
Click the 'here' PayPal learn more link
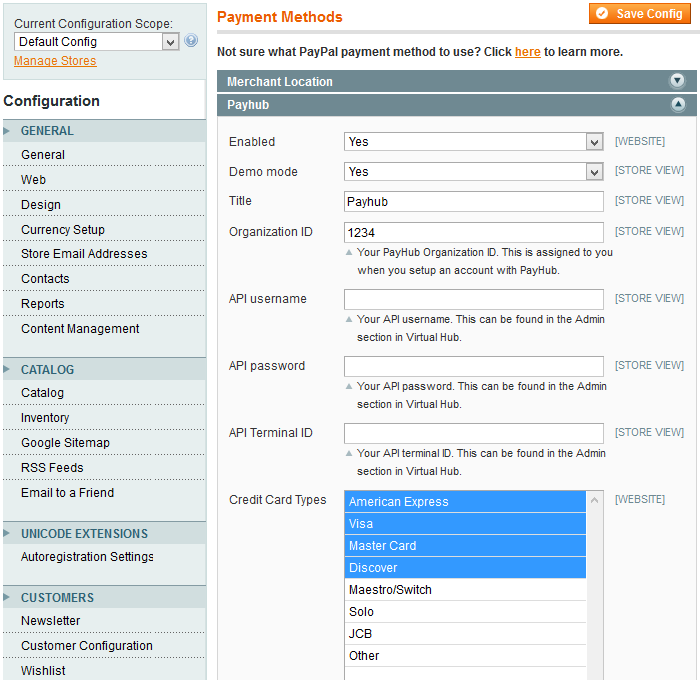(x=528, y=52)
